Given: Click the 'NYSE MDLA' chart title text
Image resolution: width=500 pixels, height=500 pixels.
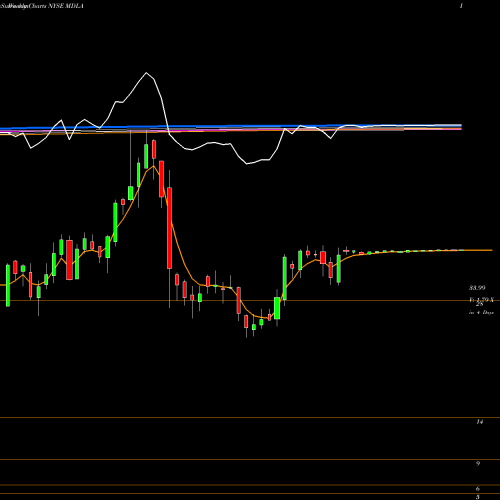Looking at the screenshot, I should point(66,6).
